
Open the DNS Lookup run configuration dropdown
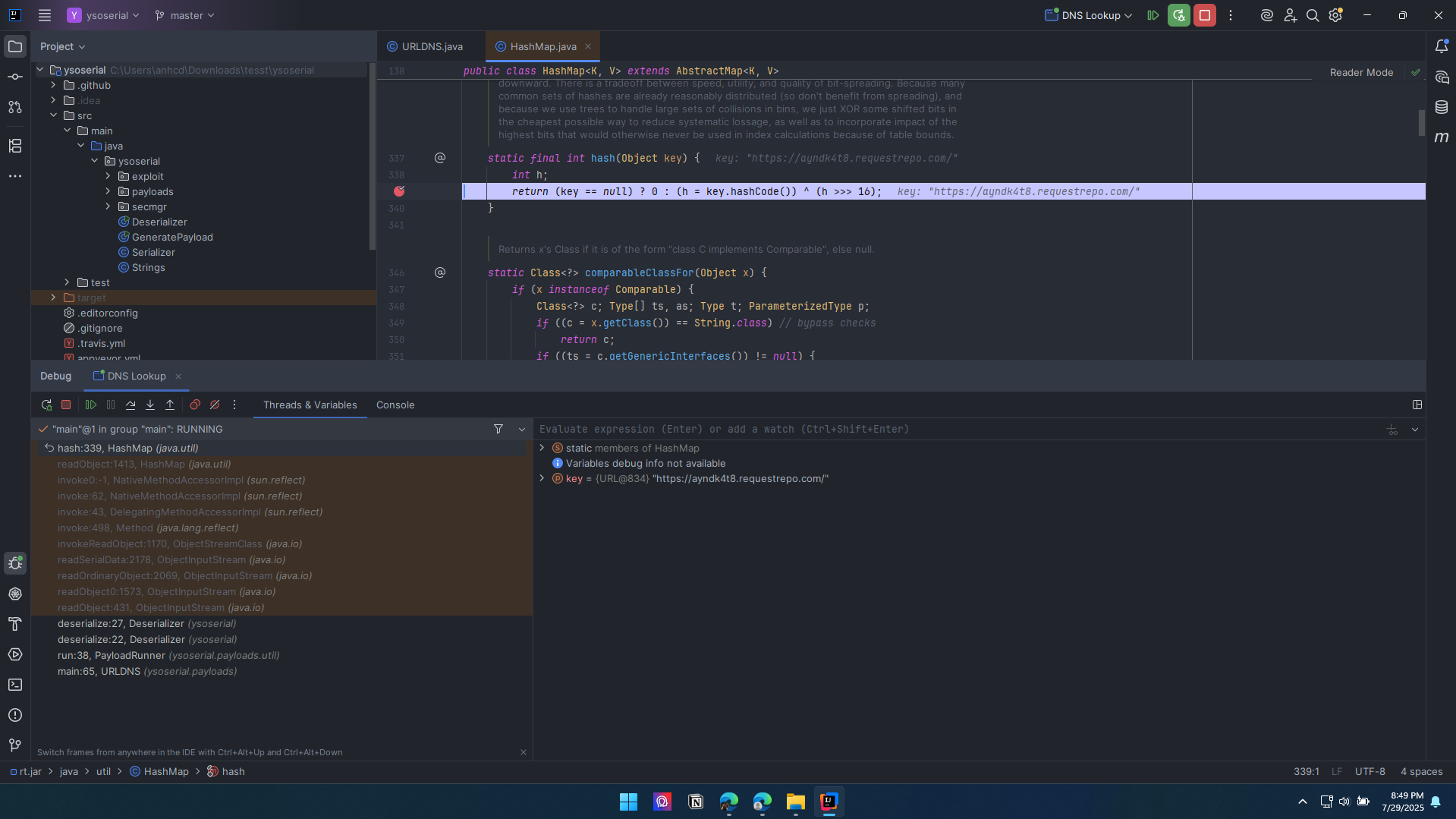point(1089,15)
